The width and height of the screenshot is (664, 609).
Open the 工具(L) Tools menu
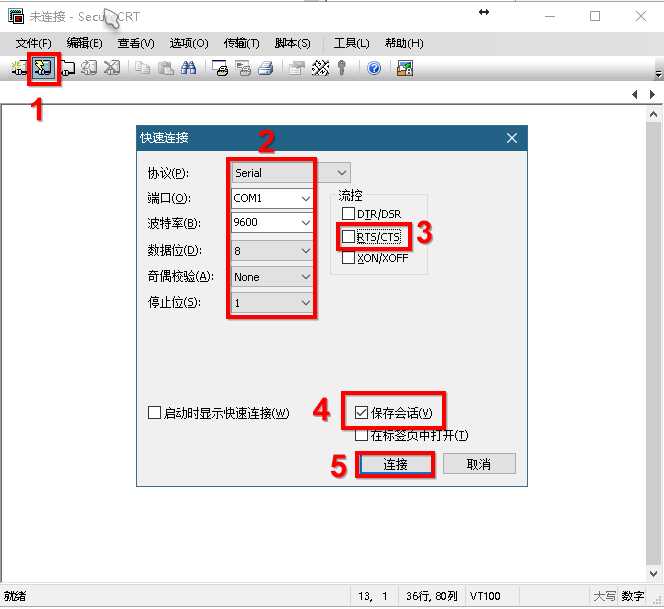coord(351,43)
